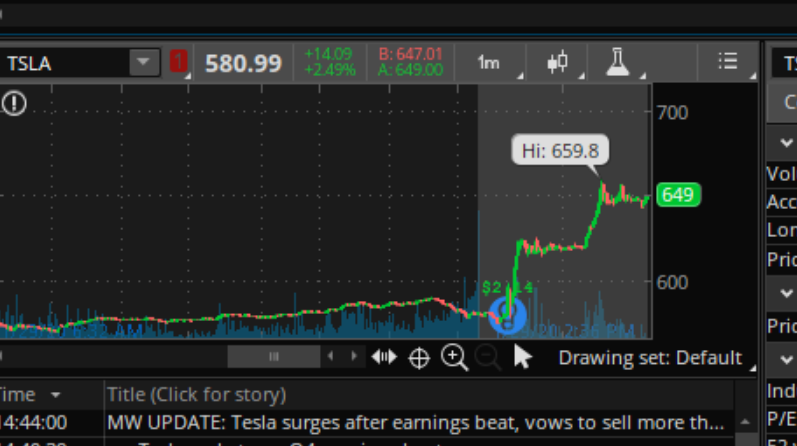
Task: Sort by the Time column header
Action: tap(30, 395)
